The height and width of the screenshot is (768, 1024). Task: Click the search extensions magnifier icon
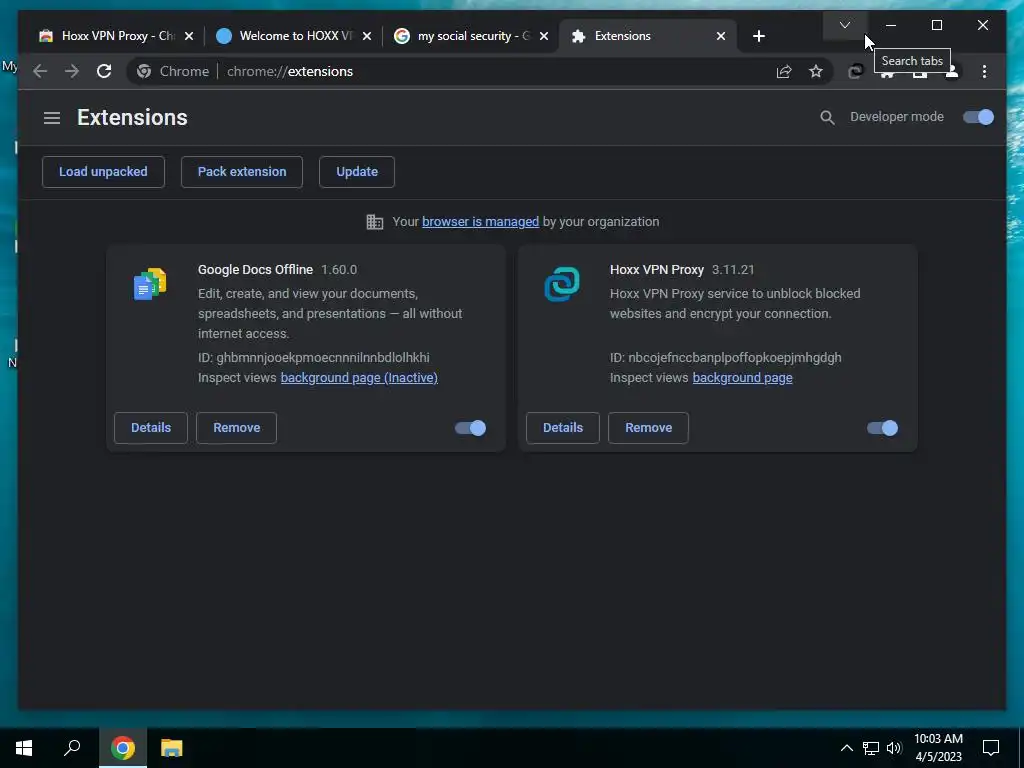(827, 118)
